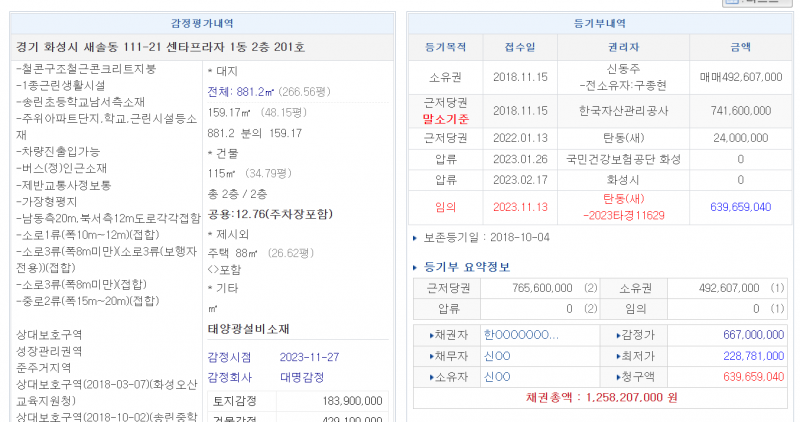Click the arrow bullet beside 등기부 요약정보
The width and height of the screenshot is (800, 422).
416,267
